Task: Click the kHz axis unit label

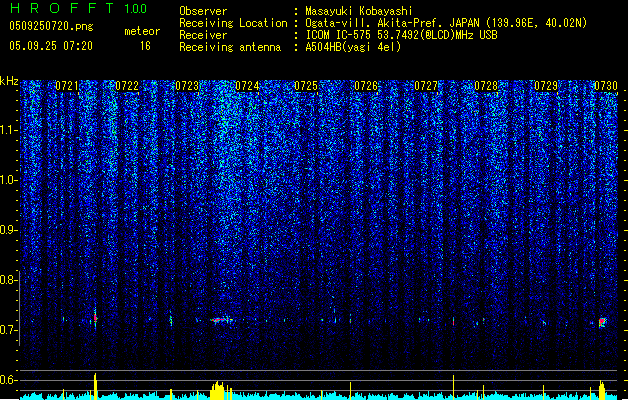Action: click(9, 81)
